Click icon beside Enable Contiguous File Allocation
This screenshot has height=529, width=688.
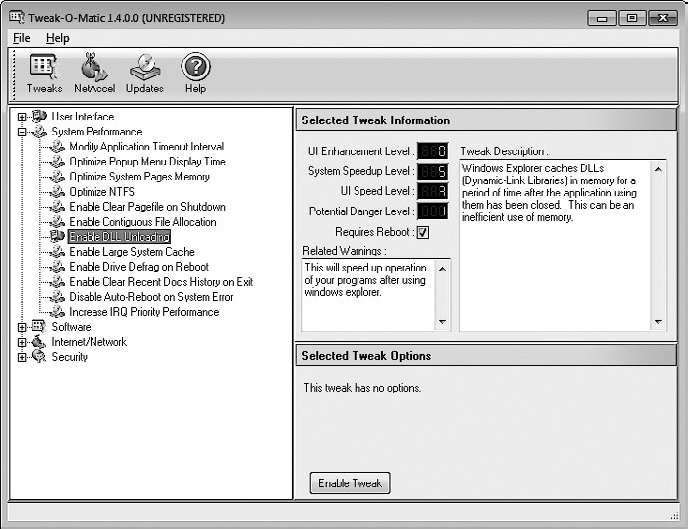[x=57, y=222]
